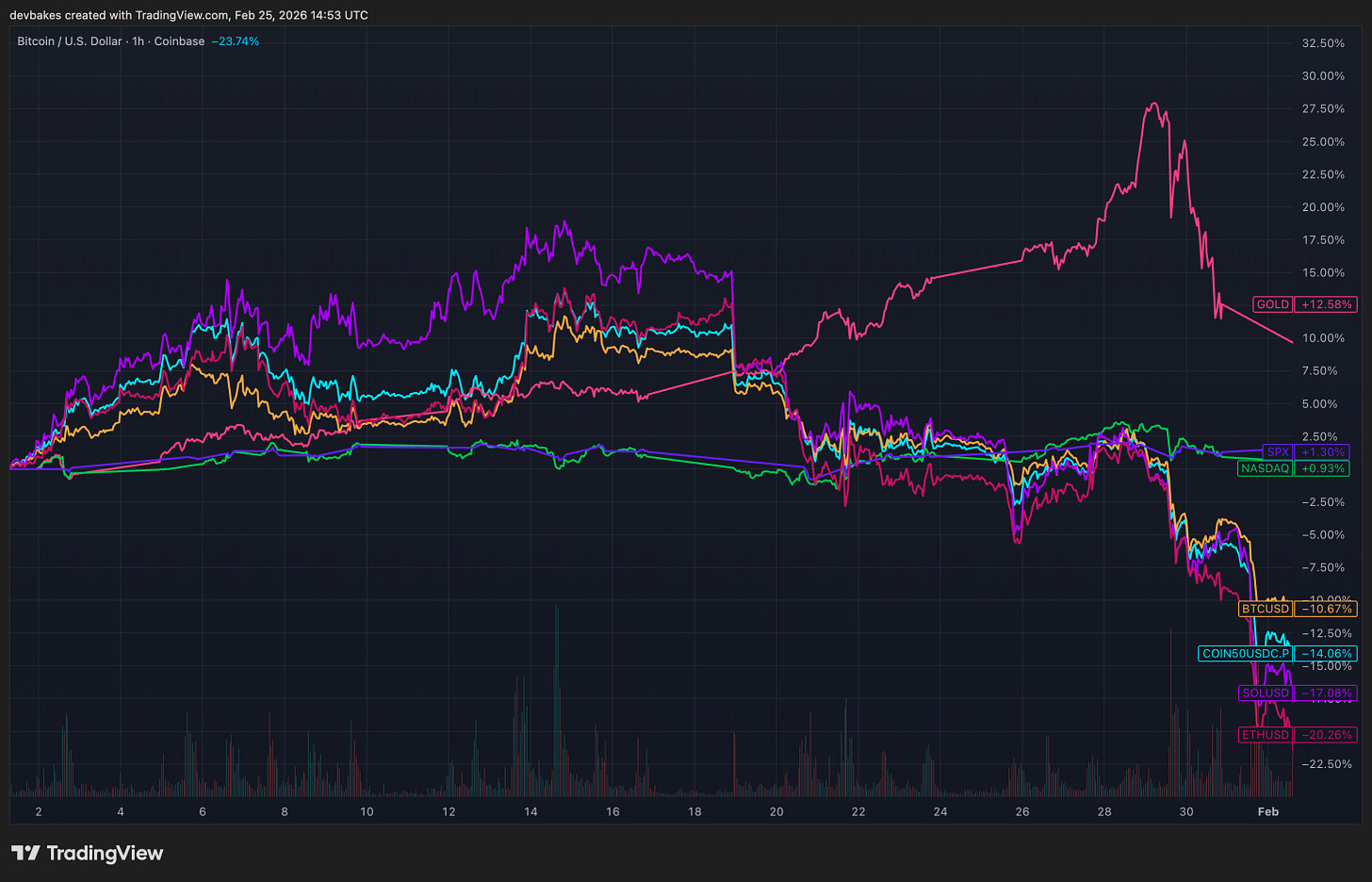
Task: Click date 16 on the time axis
Action: (612, 812)
